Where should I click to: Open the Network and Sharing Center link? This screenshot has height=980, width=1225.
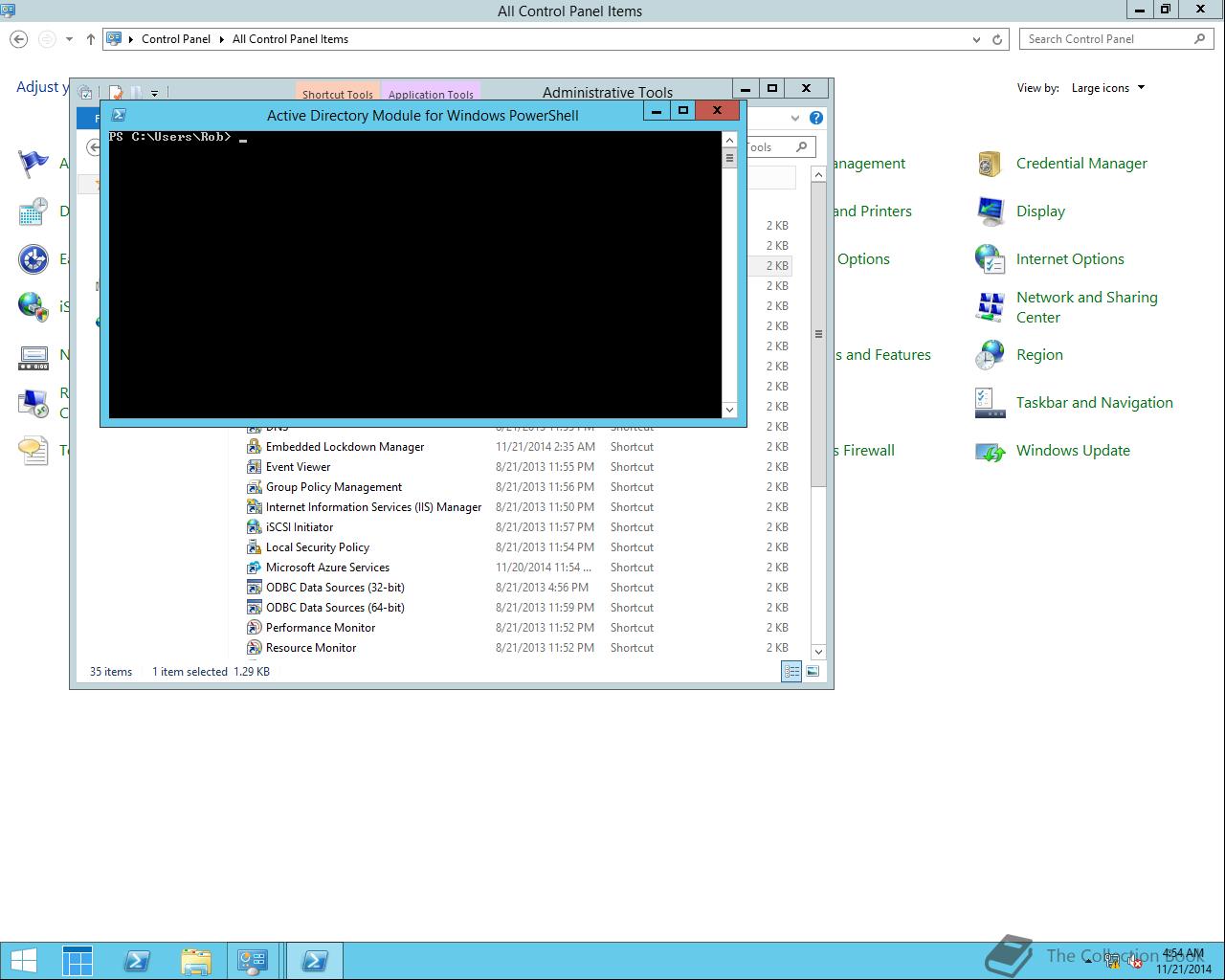[1086, 307]
